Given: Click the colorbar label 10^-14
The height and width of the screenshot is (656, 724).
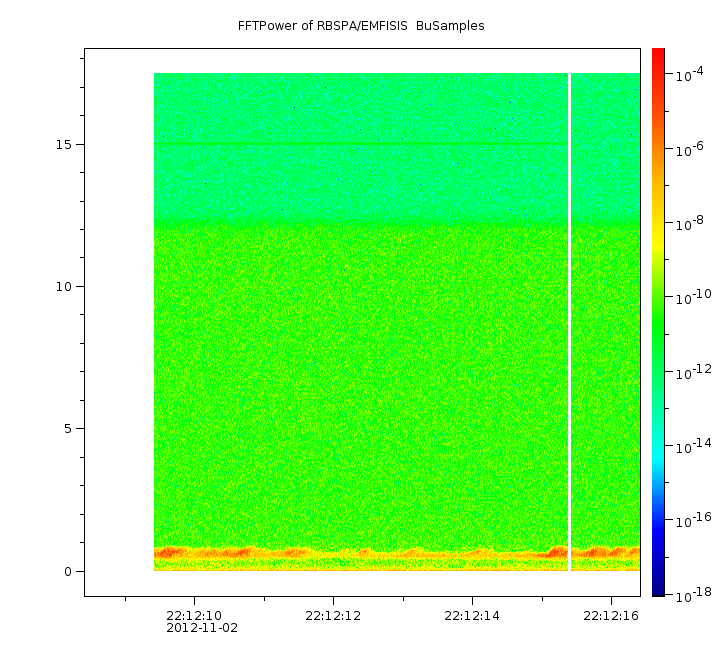Looking at the screenshot, I should point(692,446).
